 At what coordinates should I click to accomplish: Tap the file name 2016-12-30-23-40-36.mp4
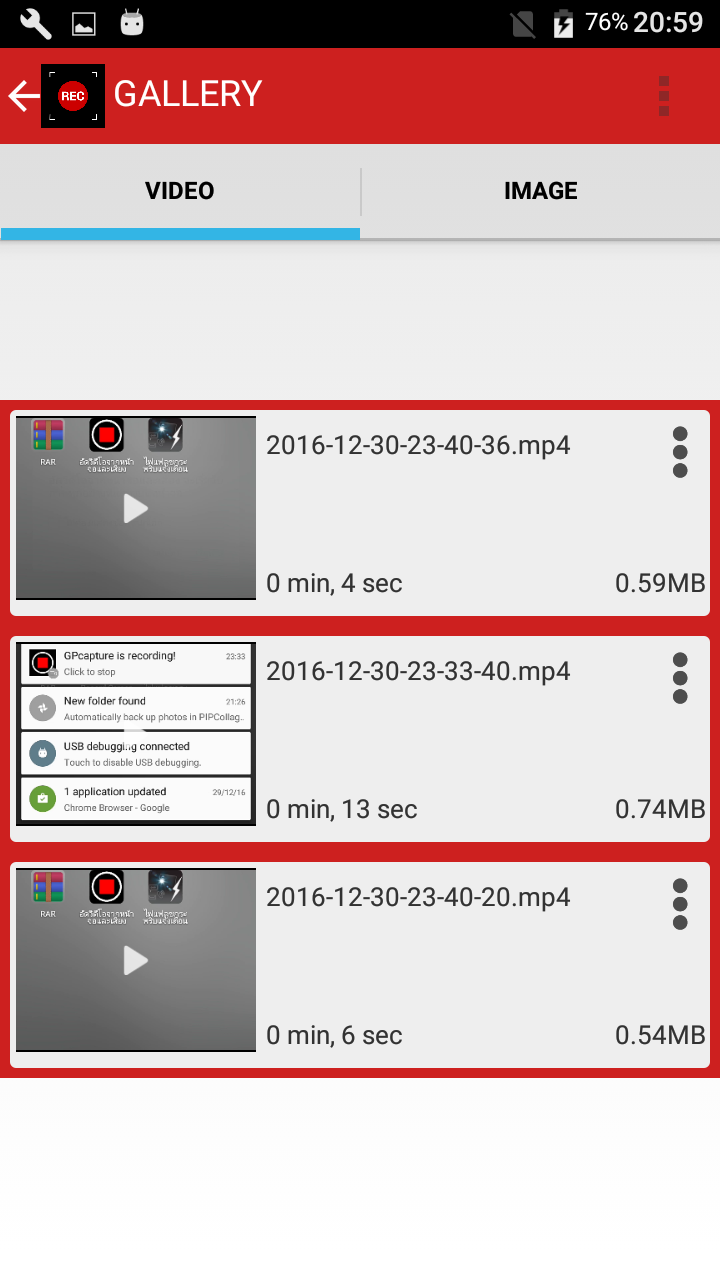coord(418,445)
